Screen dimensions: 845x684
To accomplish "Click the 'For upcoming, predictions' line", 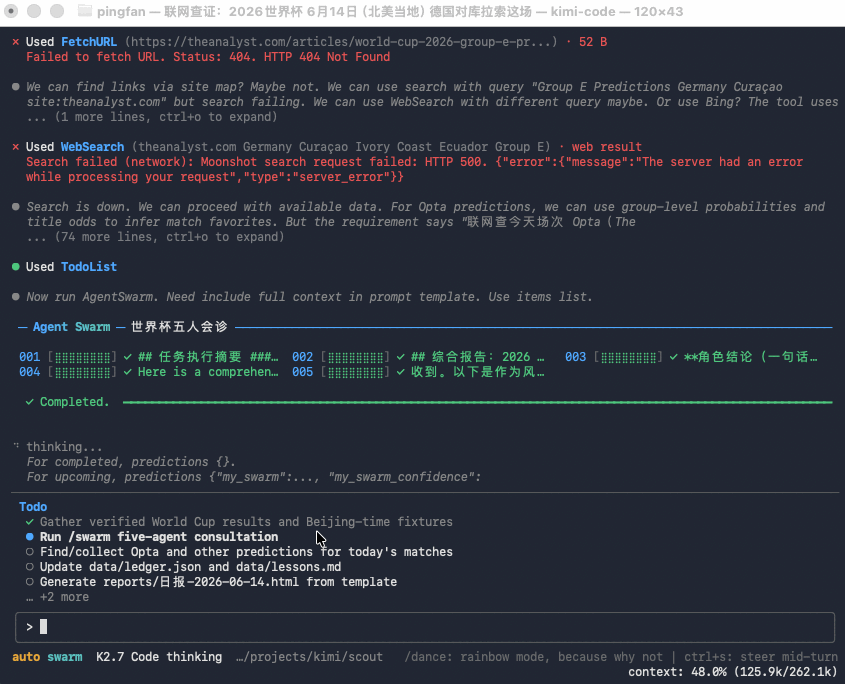I will click(x=254, y=477).
